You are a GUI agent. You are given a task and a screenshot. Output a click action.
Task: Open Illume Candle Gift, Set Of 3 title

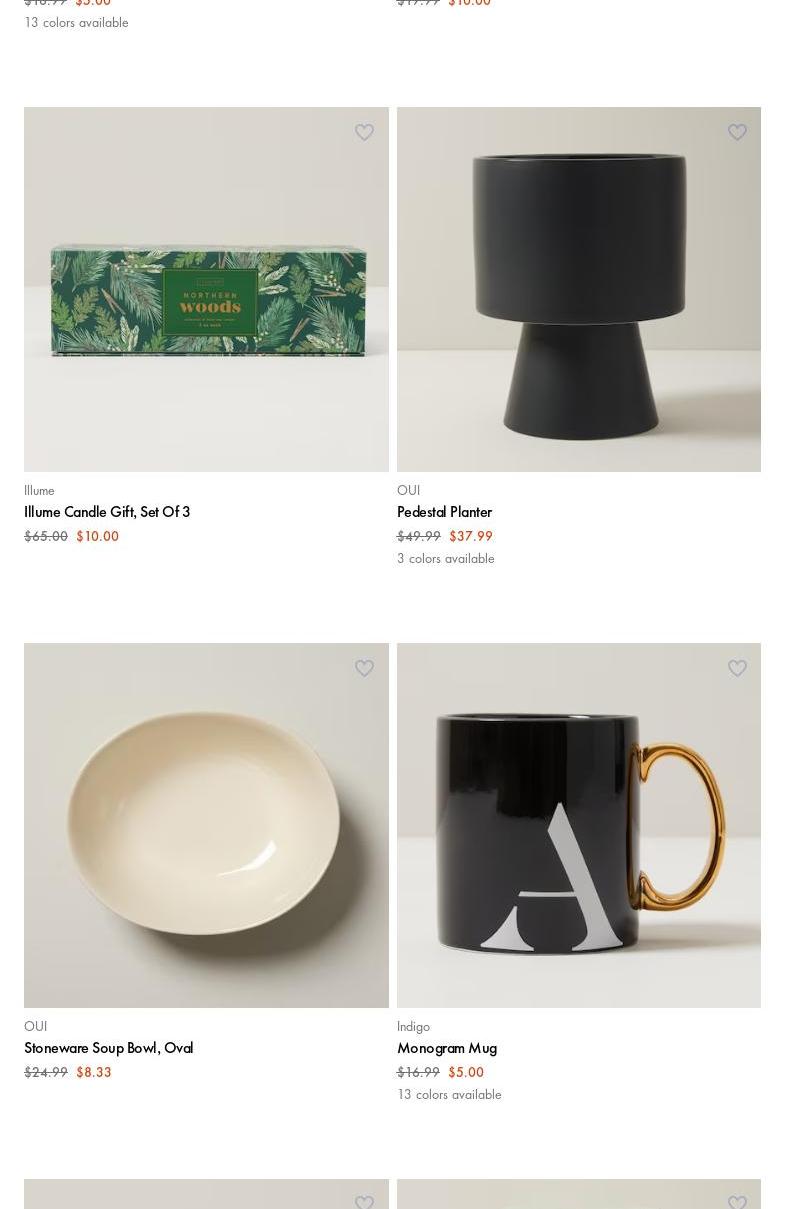(x=107, y=512)
